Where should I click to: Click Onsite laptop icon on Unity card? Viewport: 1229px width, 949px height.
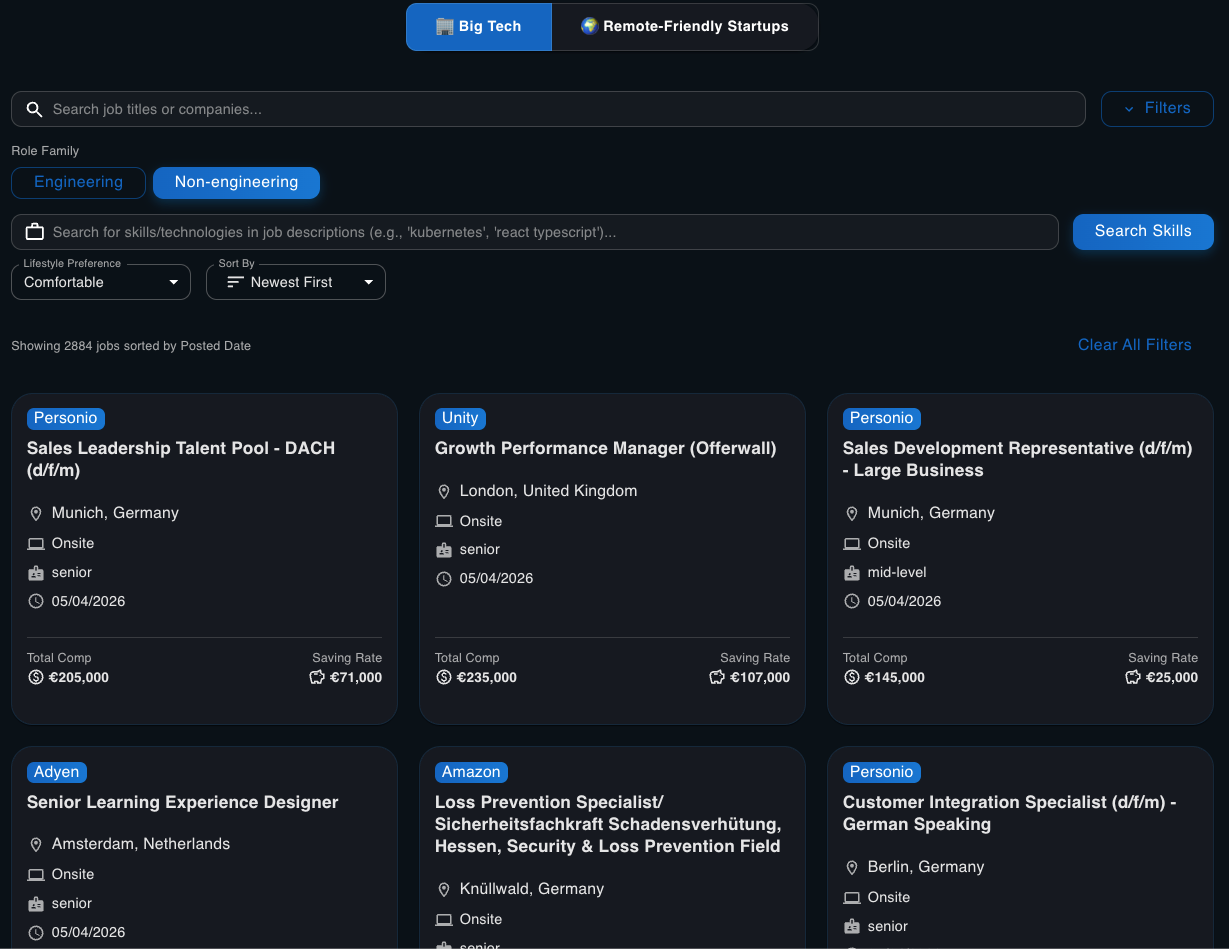[x=444, y=521]
